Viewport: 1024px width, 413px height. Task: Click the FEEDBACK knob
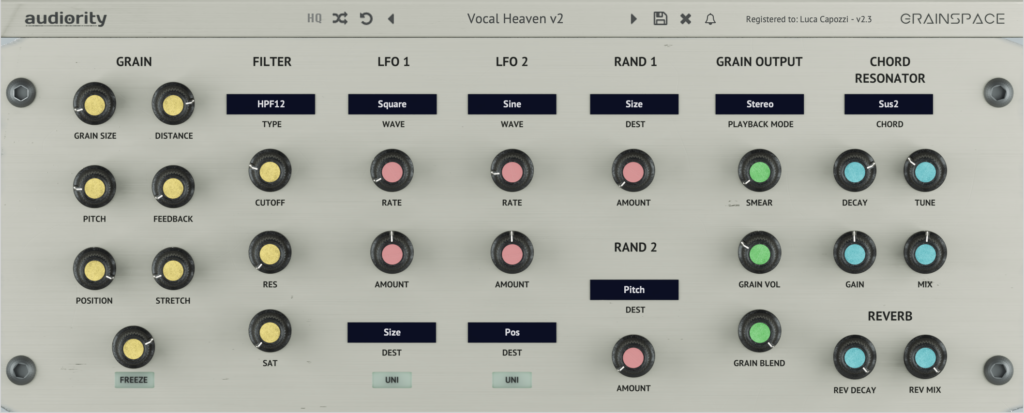173,187
